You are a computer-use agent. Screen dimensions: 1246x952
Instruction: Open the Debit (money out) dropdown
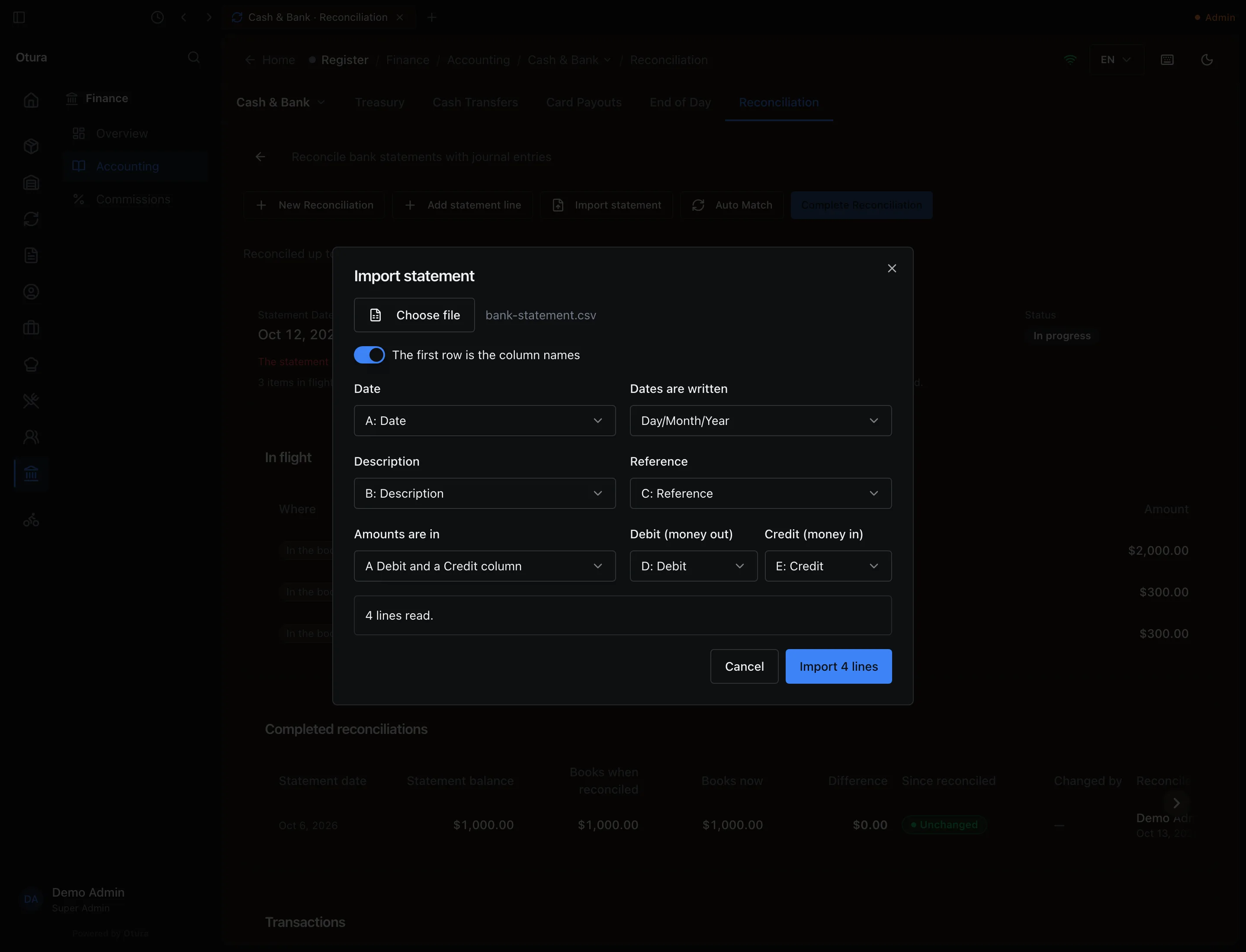(693, 566)
